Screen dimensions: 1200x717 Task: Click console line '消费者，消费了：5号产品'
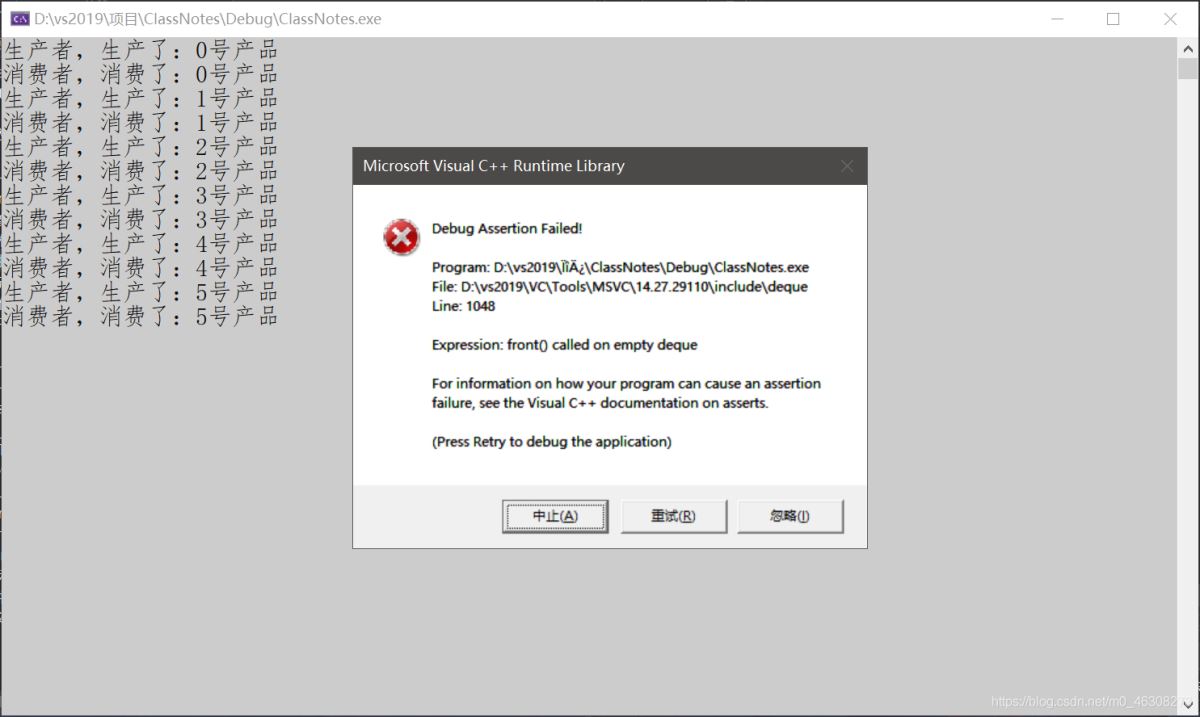(140, 316)
